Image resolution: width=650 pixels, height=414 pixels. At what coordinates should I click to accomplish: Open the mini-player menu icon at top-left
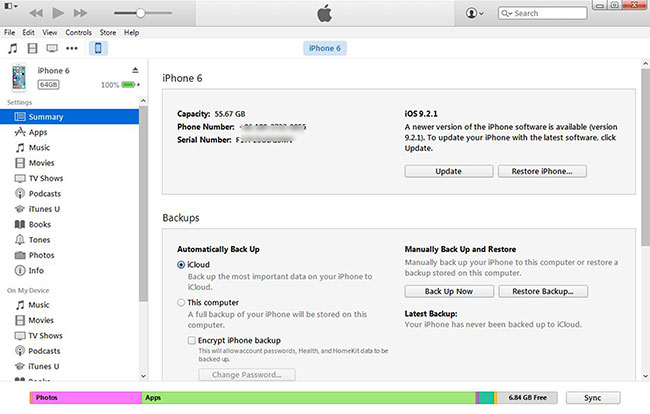coord(10,6)
